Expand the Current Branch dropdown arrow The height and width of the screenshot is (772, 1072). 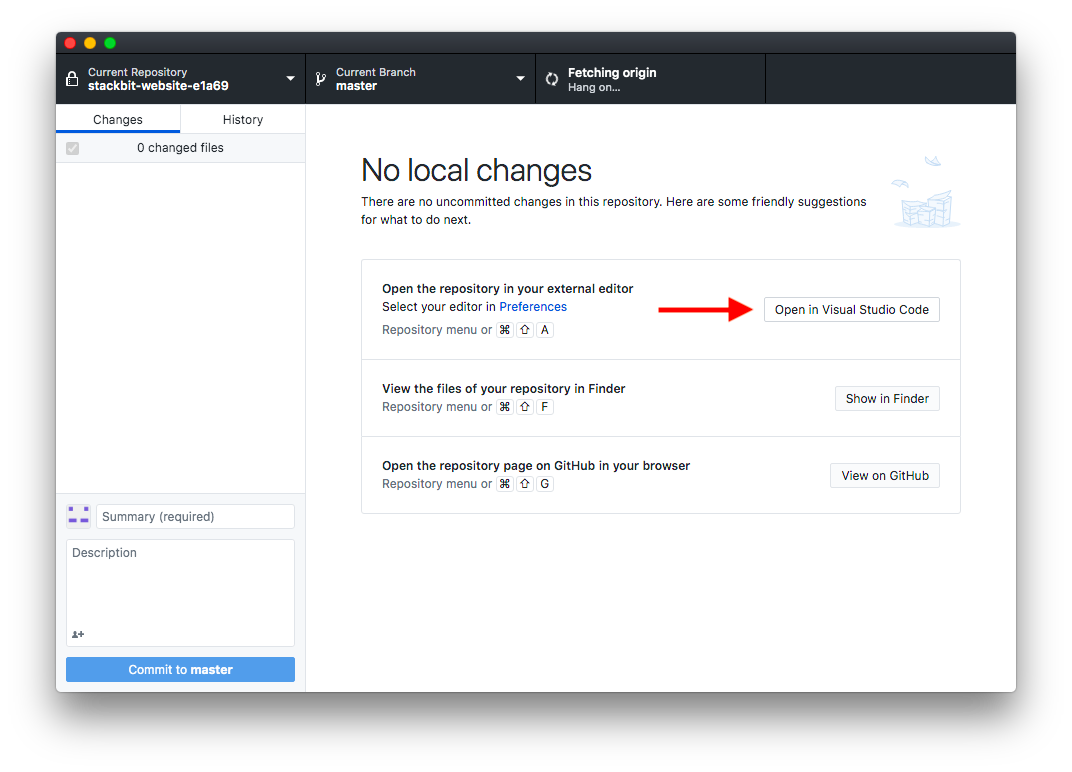tap(520, 79)
